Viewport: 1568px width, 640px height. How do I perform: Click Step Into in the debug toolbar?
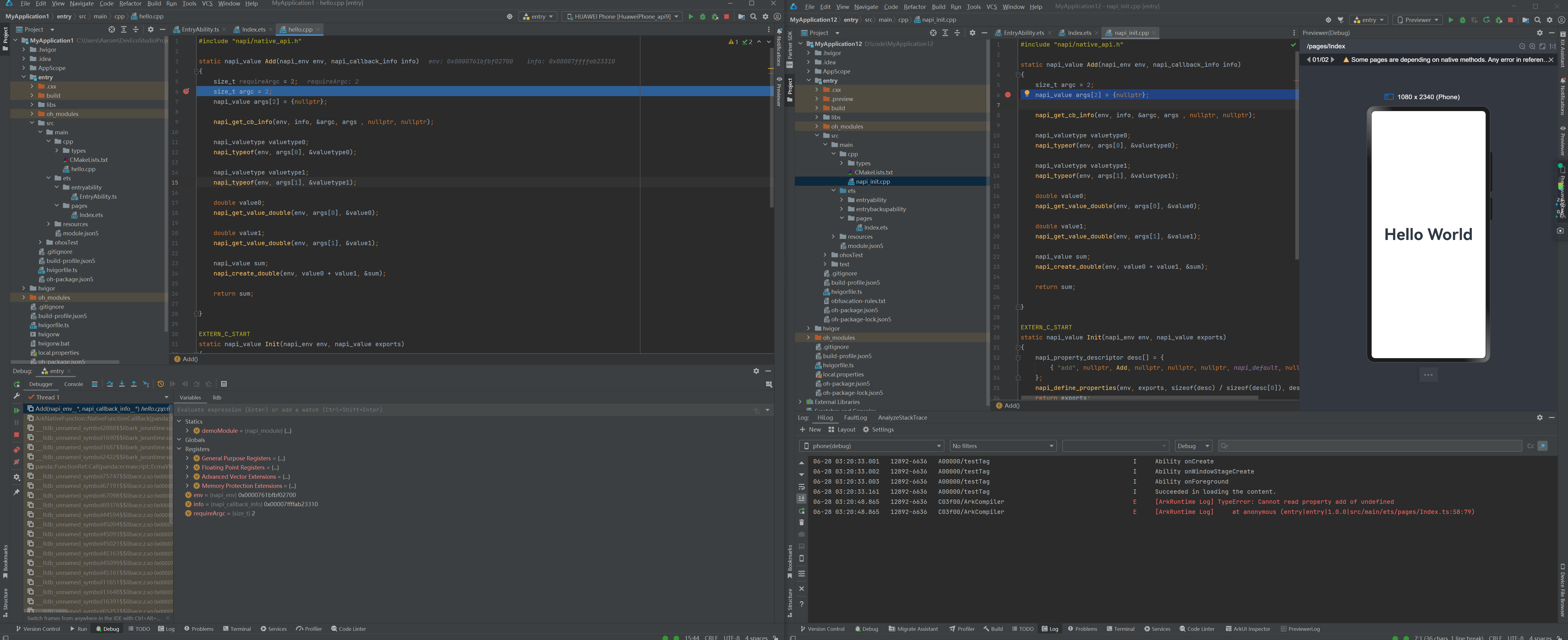(x=122, y=384)
